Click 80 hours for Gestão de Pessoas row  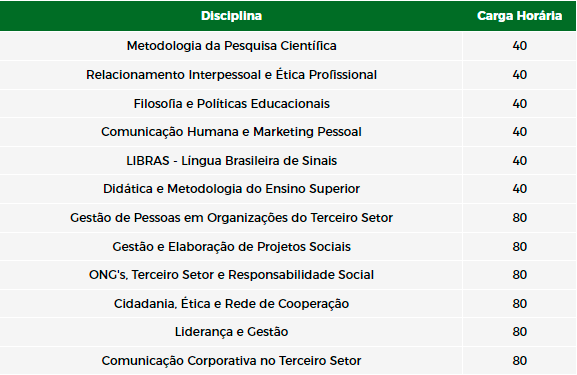click(520, 218)
